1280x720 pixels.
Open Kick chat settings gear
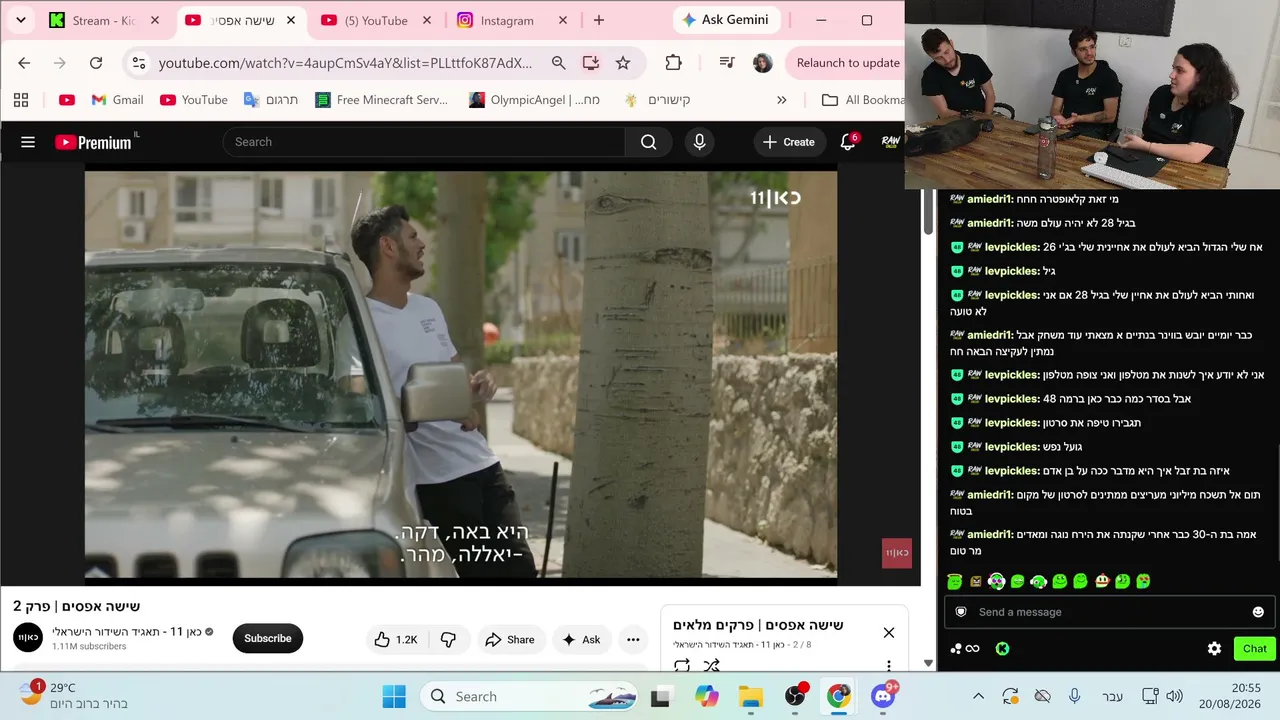1214,648
